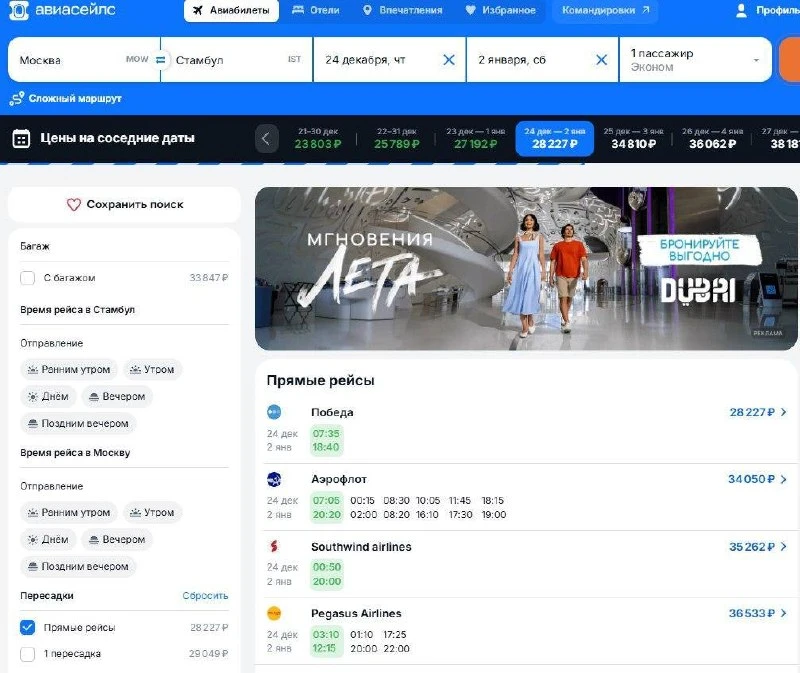Click the Победа airline logo
This screenshot has height=673, width=800.
pyautogui.click(x=274, y=412)
